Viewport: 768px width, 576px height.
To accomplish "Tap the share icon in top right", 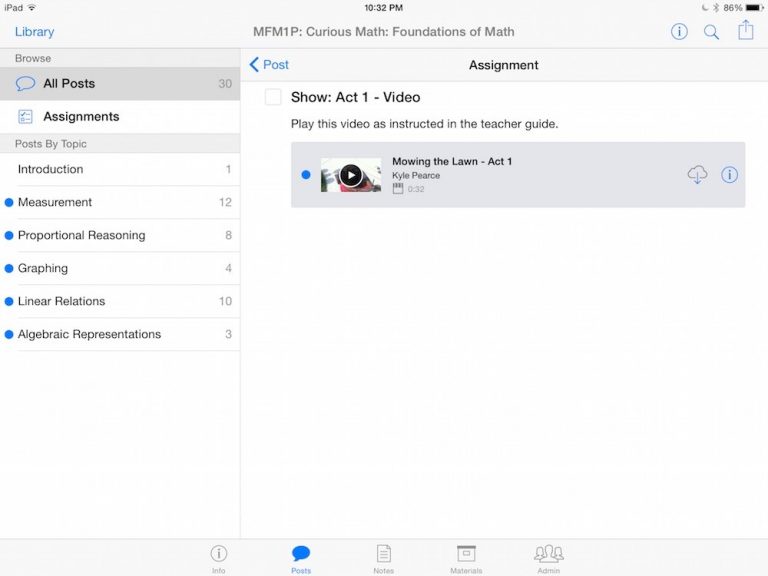I will tap(745, 31).
